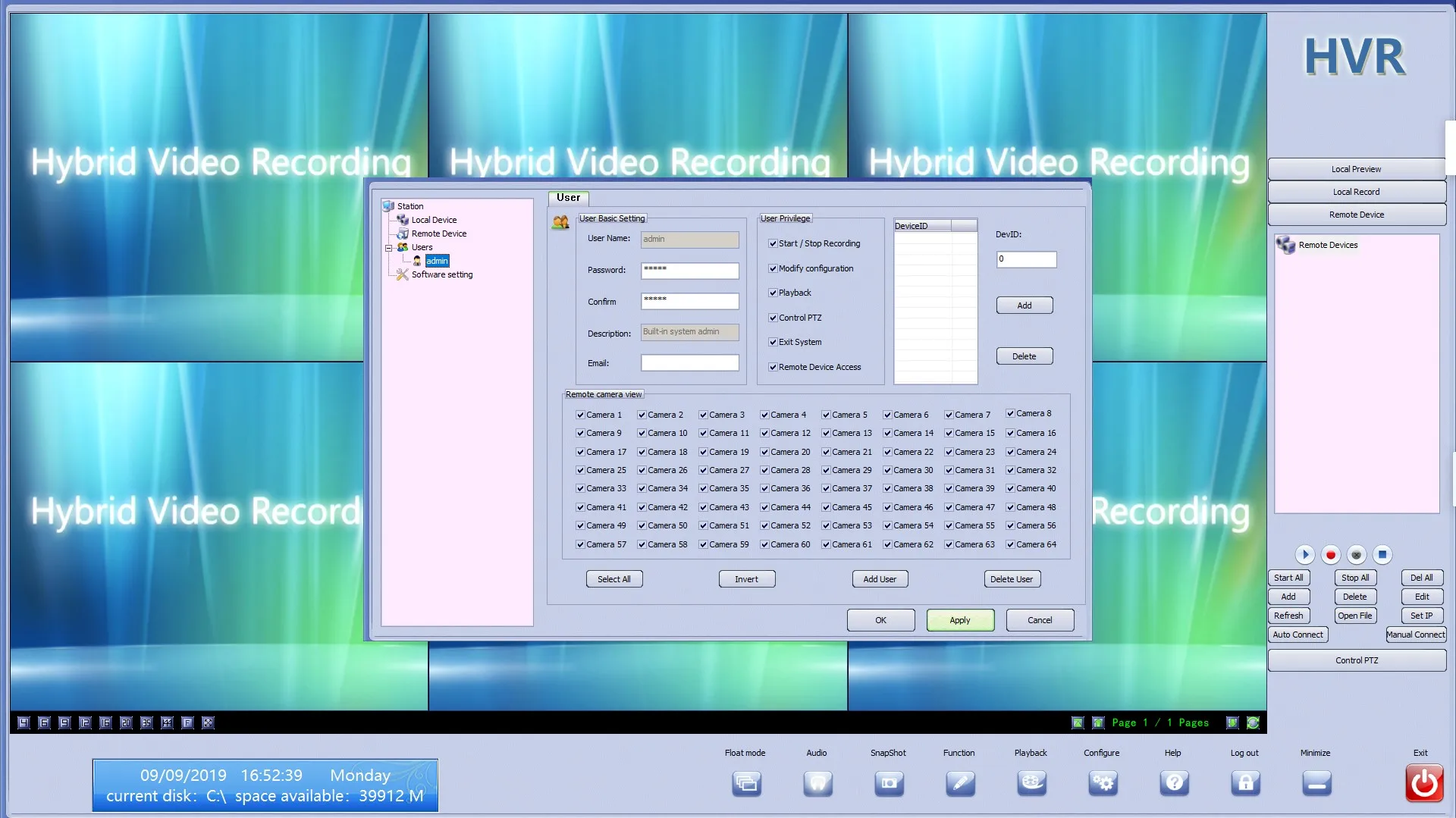
Task: Click the Configure gears icon
Action: point(1103,782)
